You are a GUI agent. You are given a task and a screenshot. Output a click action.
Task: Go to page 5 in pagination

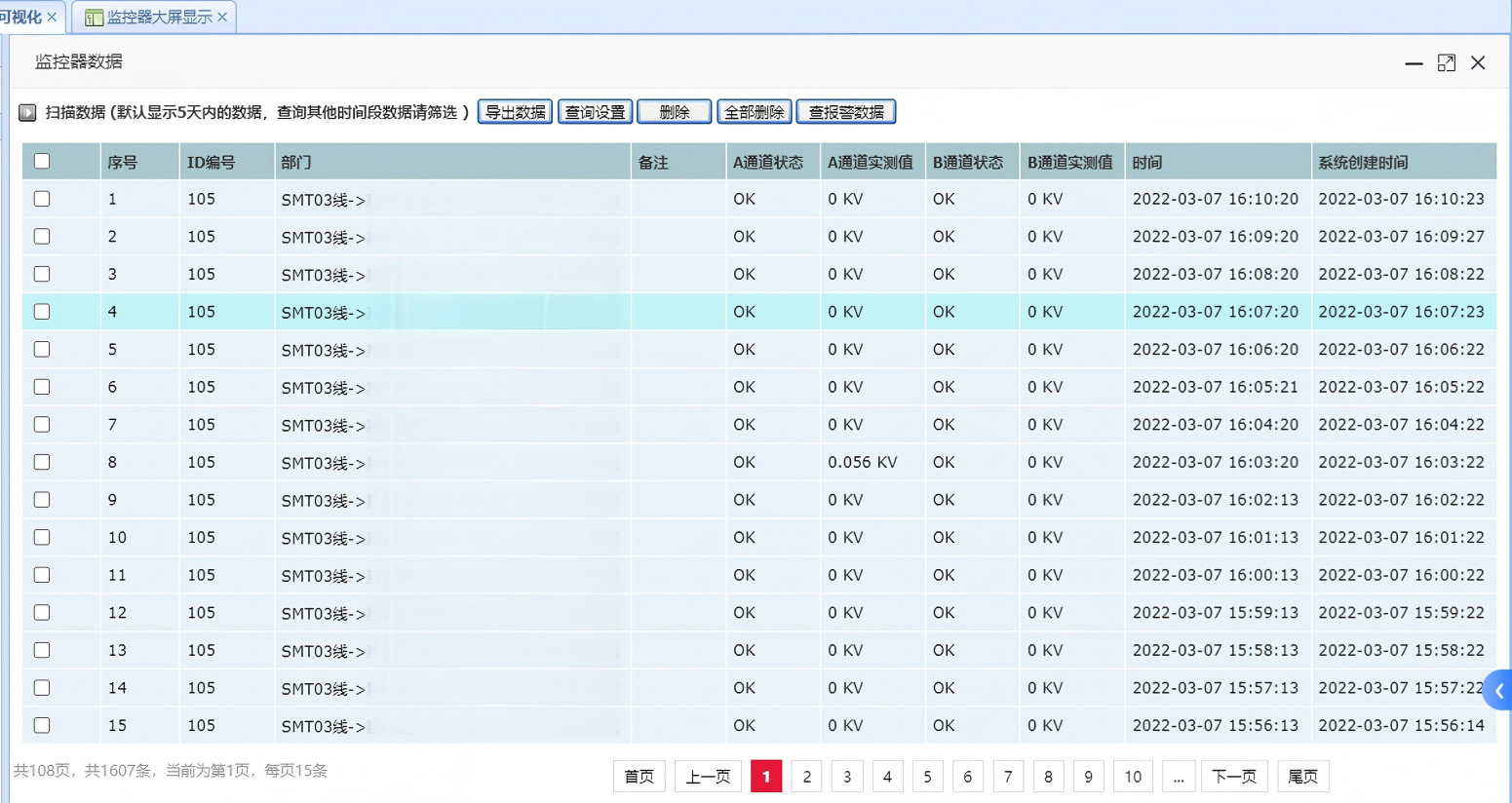927,777
